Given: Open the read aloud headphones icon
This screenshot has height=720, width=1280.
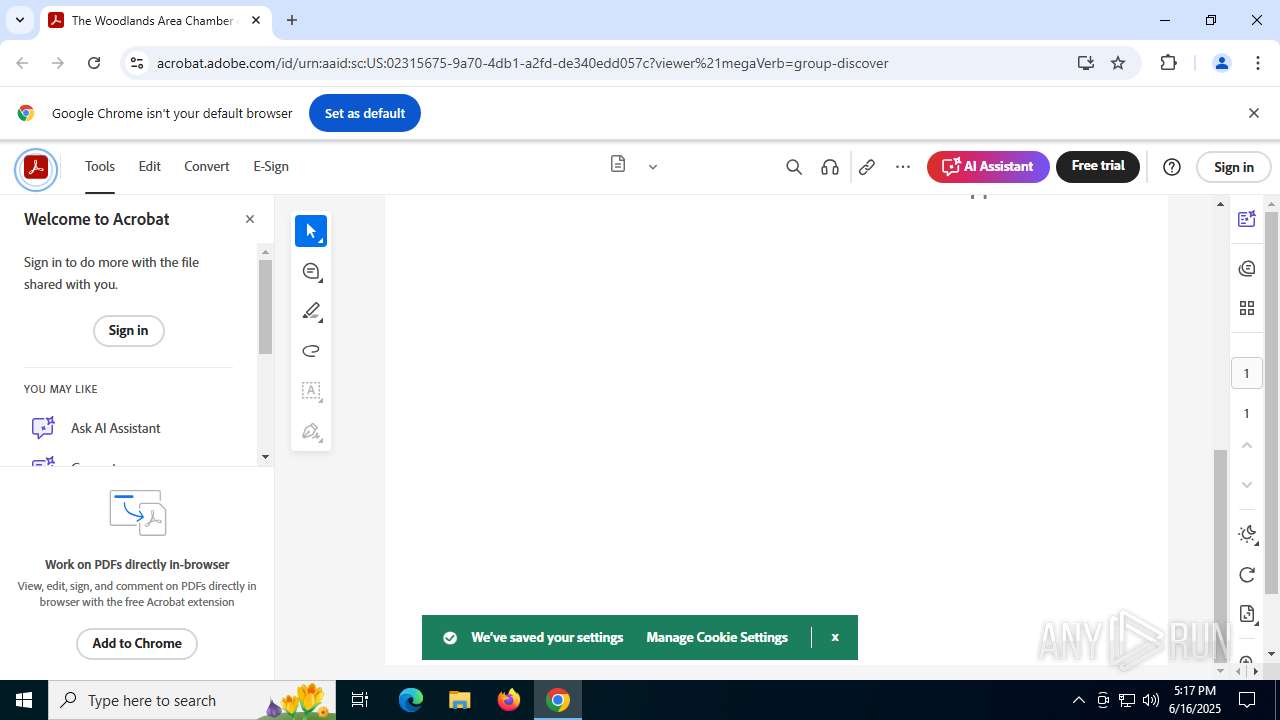Looking at the screenshot, I should [830, 167].
